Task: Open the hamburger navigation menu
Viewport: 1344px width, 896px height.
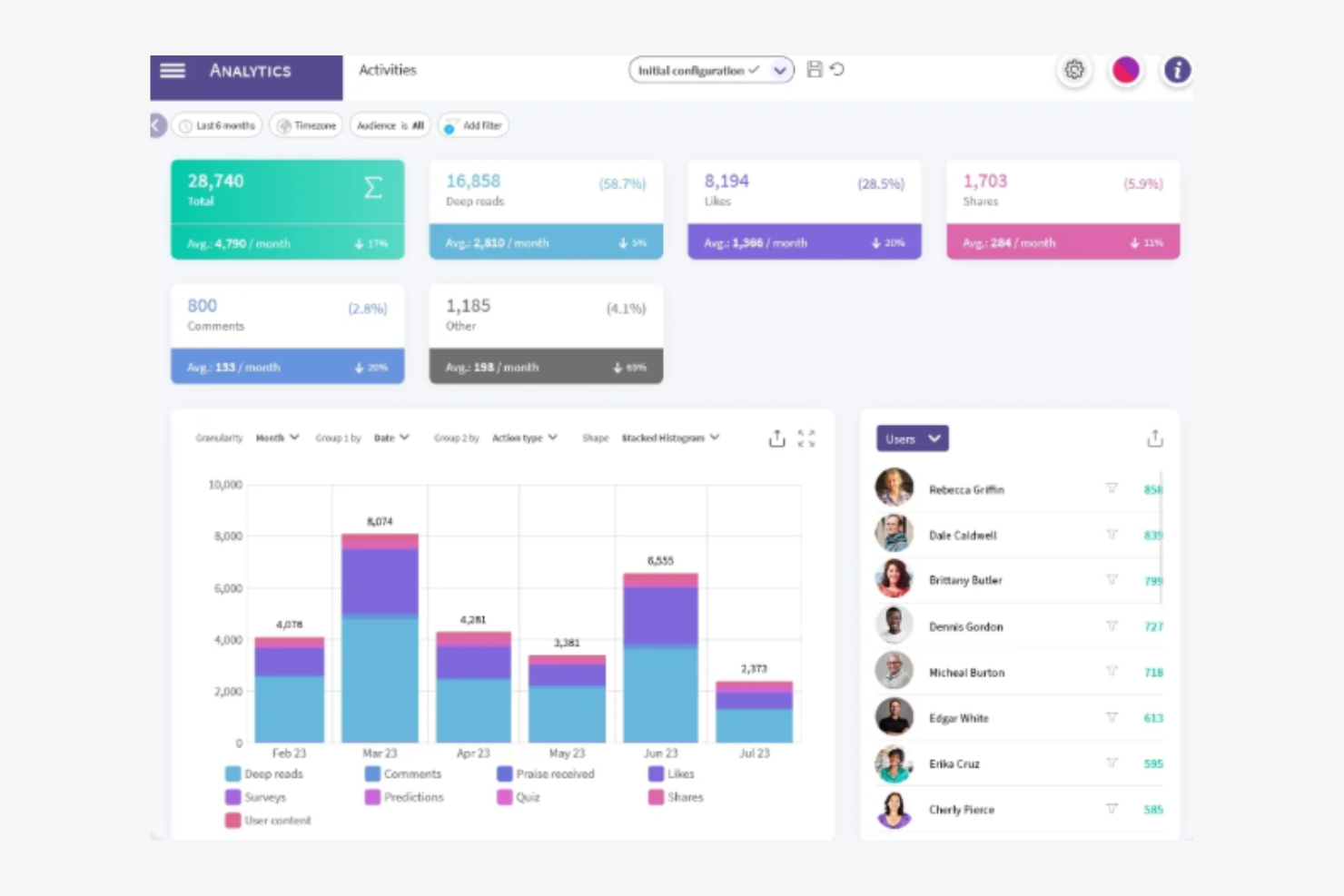Action: pos(172,71)
